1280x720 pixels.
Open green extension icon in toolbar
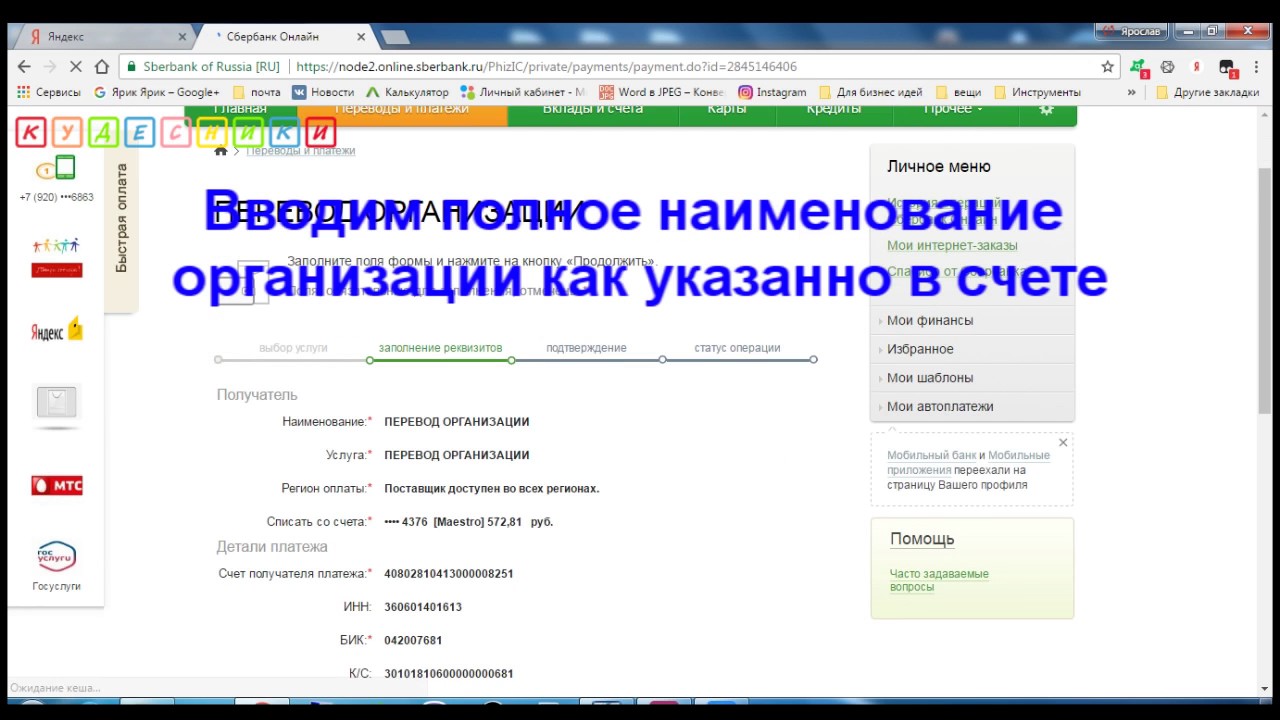(x=1139, y=67)
